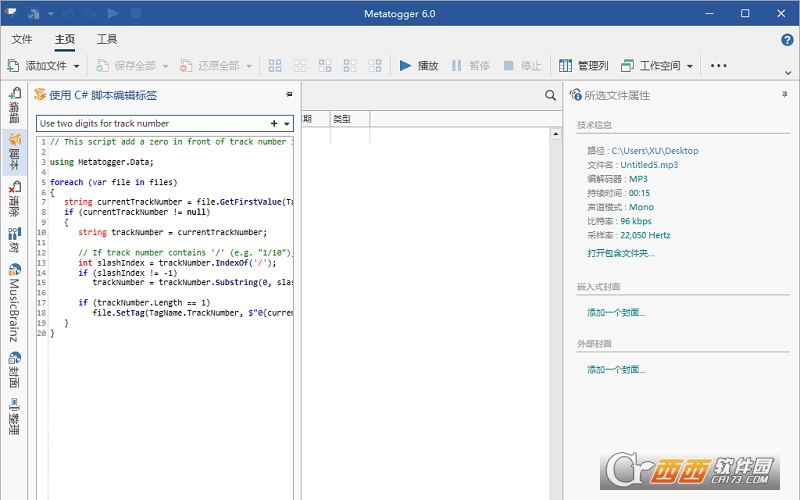
Task: Toggle the pin on the 所选文件属性 panel
Action: tap(784, 94)
